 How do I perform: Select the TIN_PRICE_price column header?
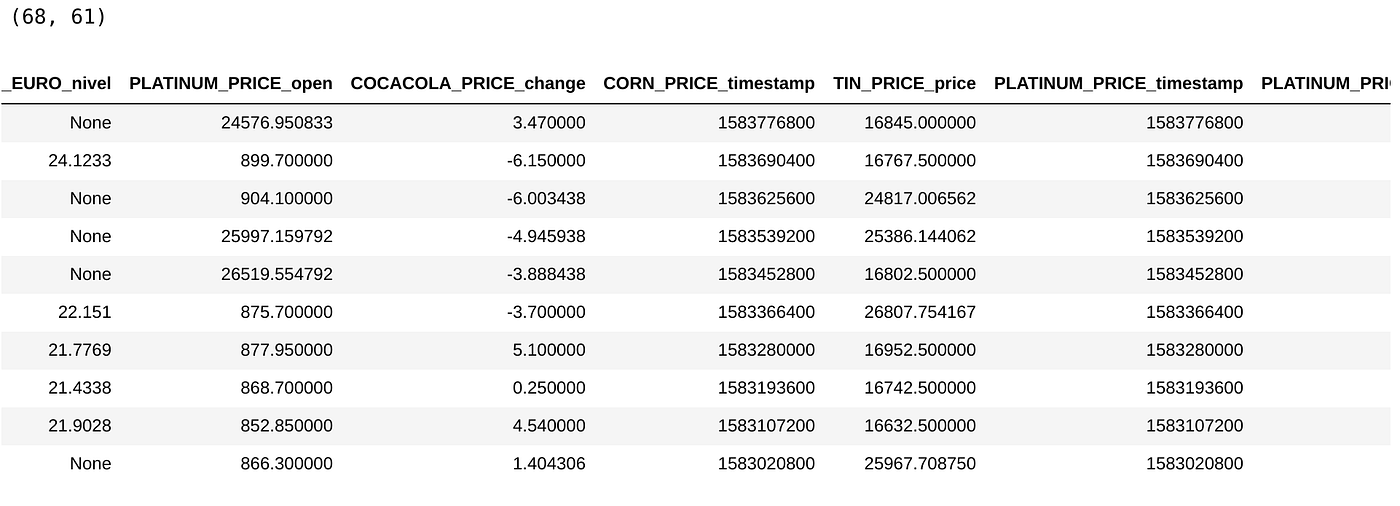point(904,84)
